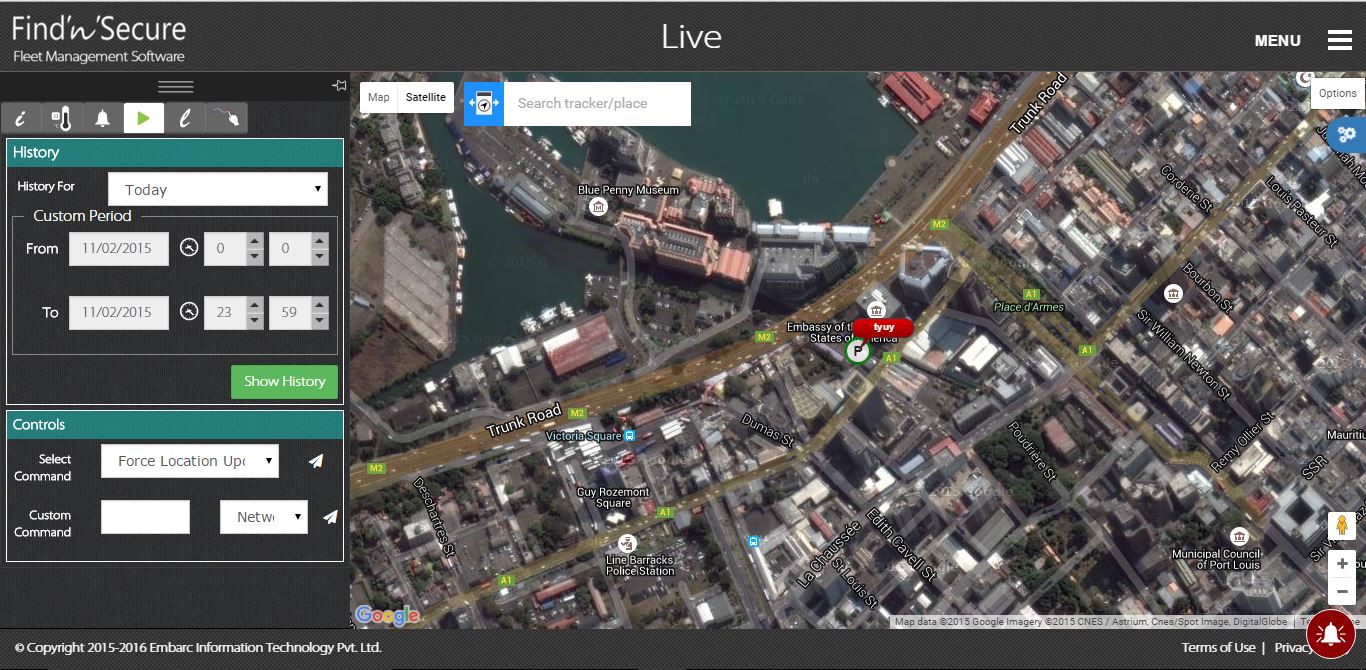Click the Place d'Armes map label
Screen dimensions: 1366x670
1029,307
